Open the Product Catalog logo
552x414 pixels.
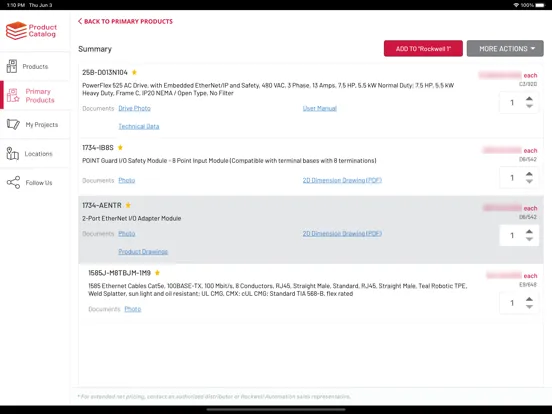[x=31, y=31]
